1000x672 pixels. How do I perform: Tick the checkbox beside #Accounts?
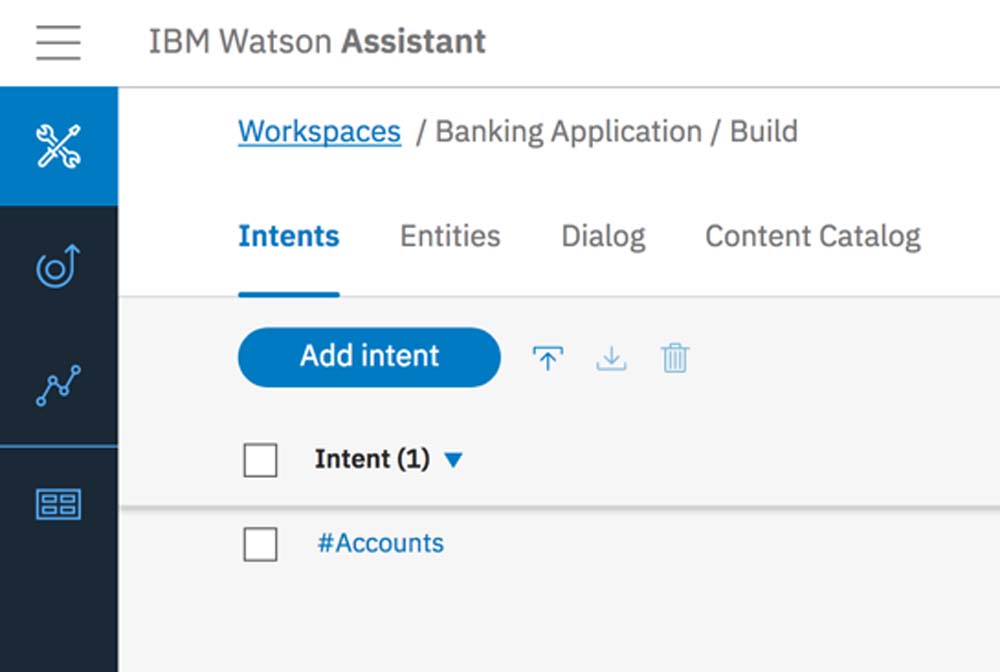point(260,544)
